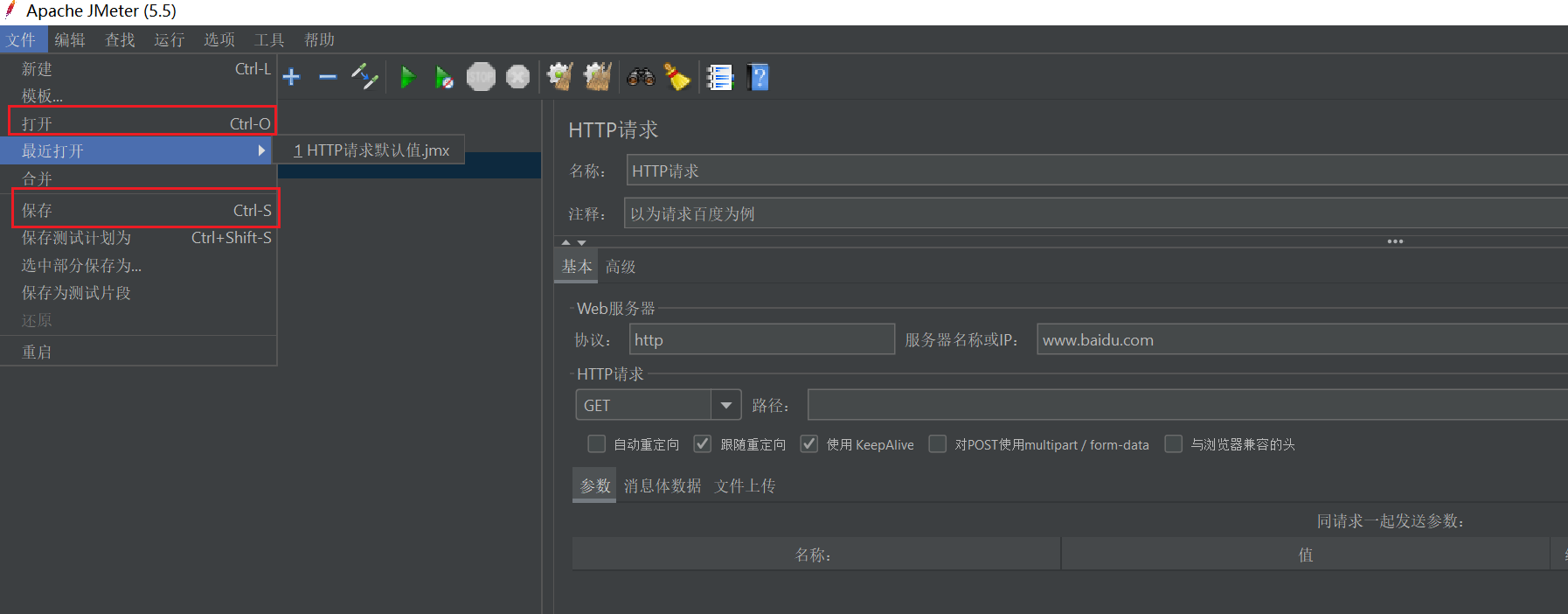The width and height of the screenshot is (1568, 614).
Task: Open the 选项 menu
Action: click(219, 39)
